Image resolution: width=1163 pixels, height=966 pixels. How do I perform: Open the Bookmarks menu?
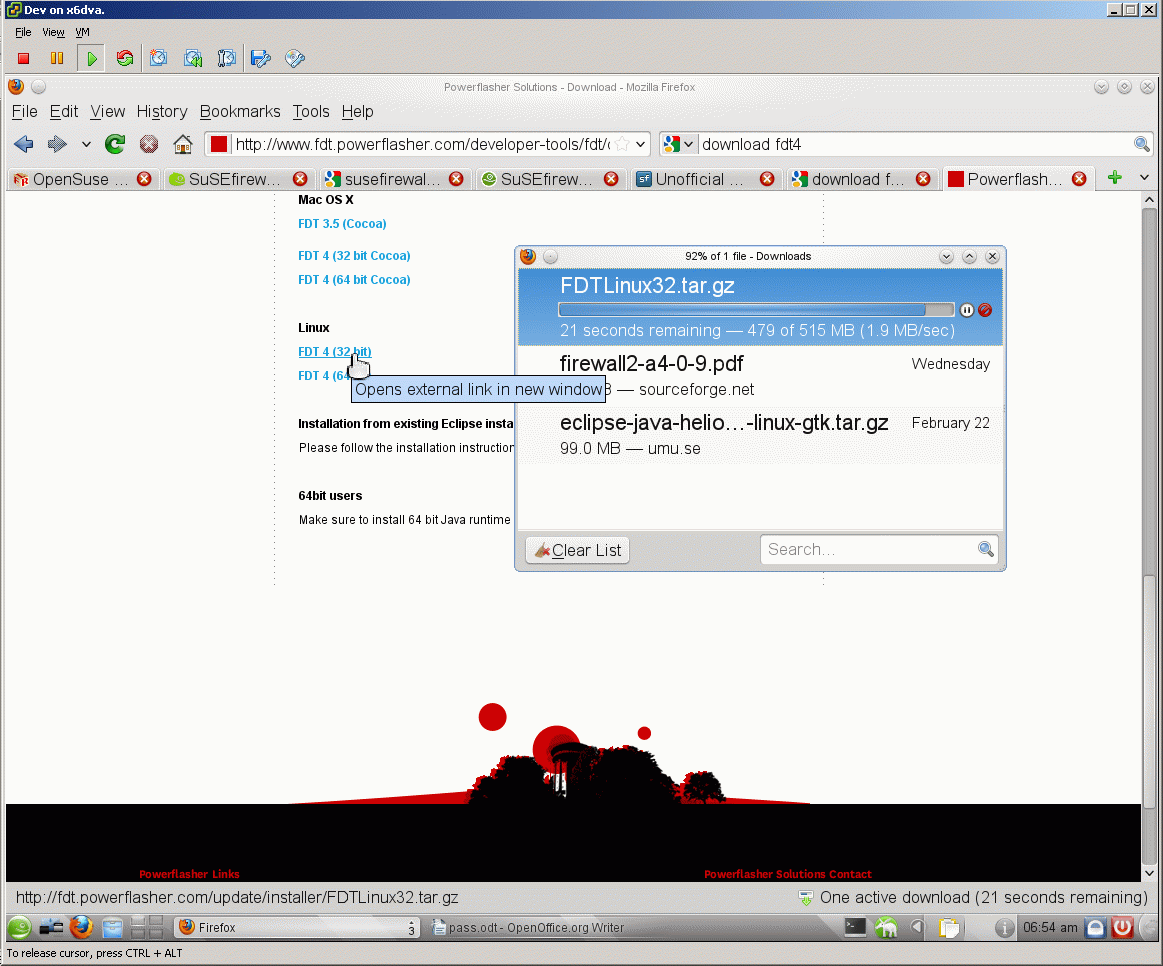(x=240, y=111)
